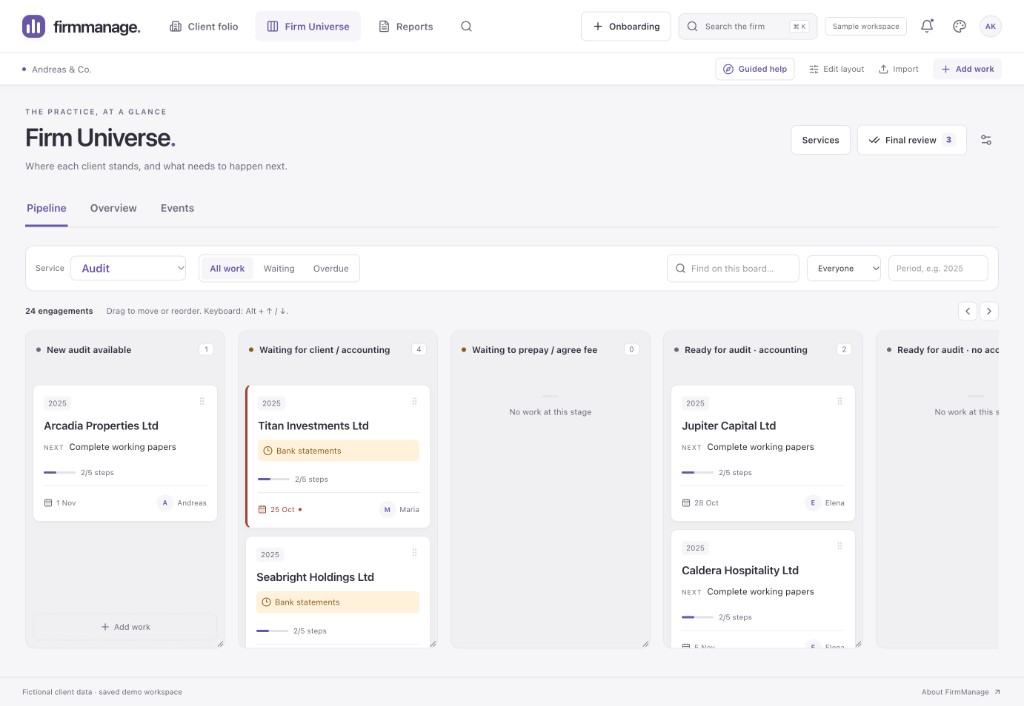
Task: Click Edit layout
Action: pyautogui.click(x=836, y=69)
